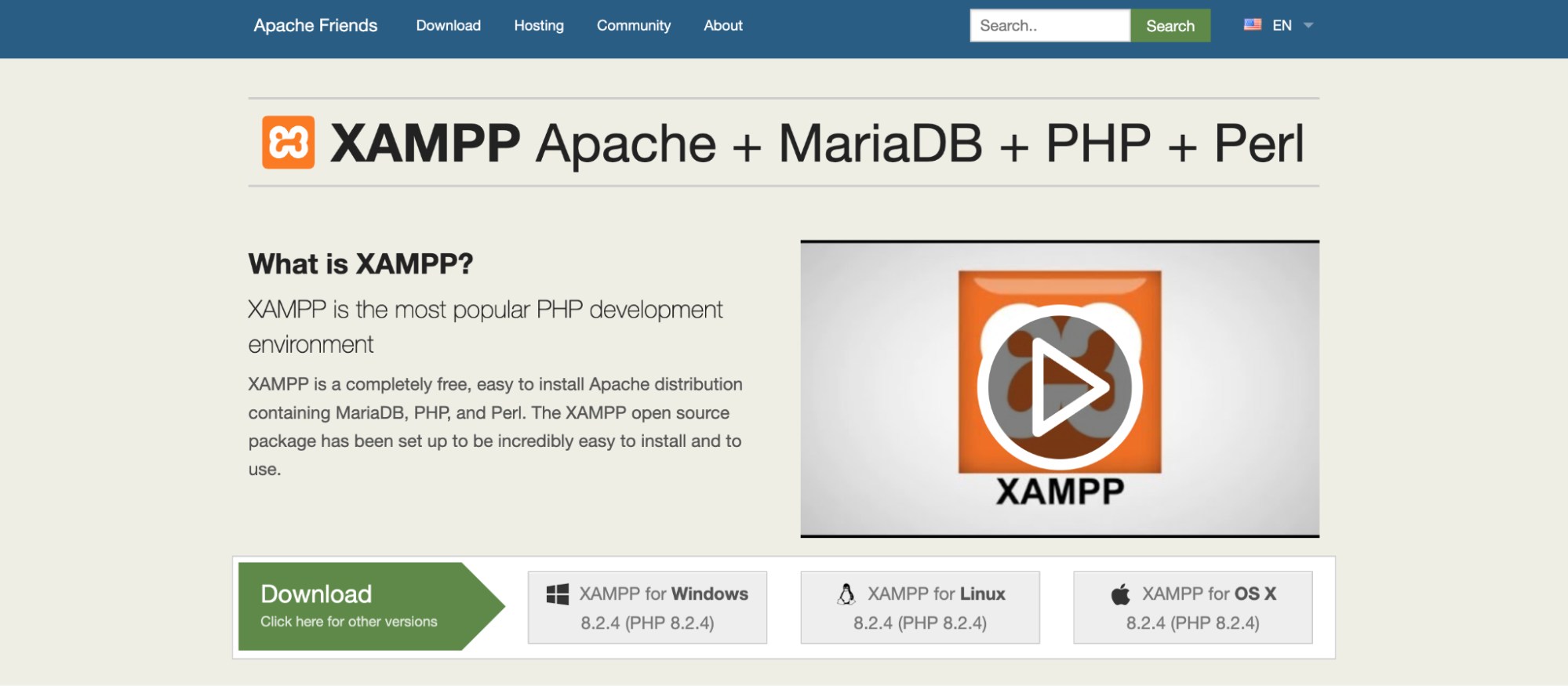The image size is (1568, 686).
Task: Click the XAMPP Apache + MariaDB title text
Action: click(x=817, y=143)
